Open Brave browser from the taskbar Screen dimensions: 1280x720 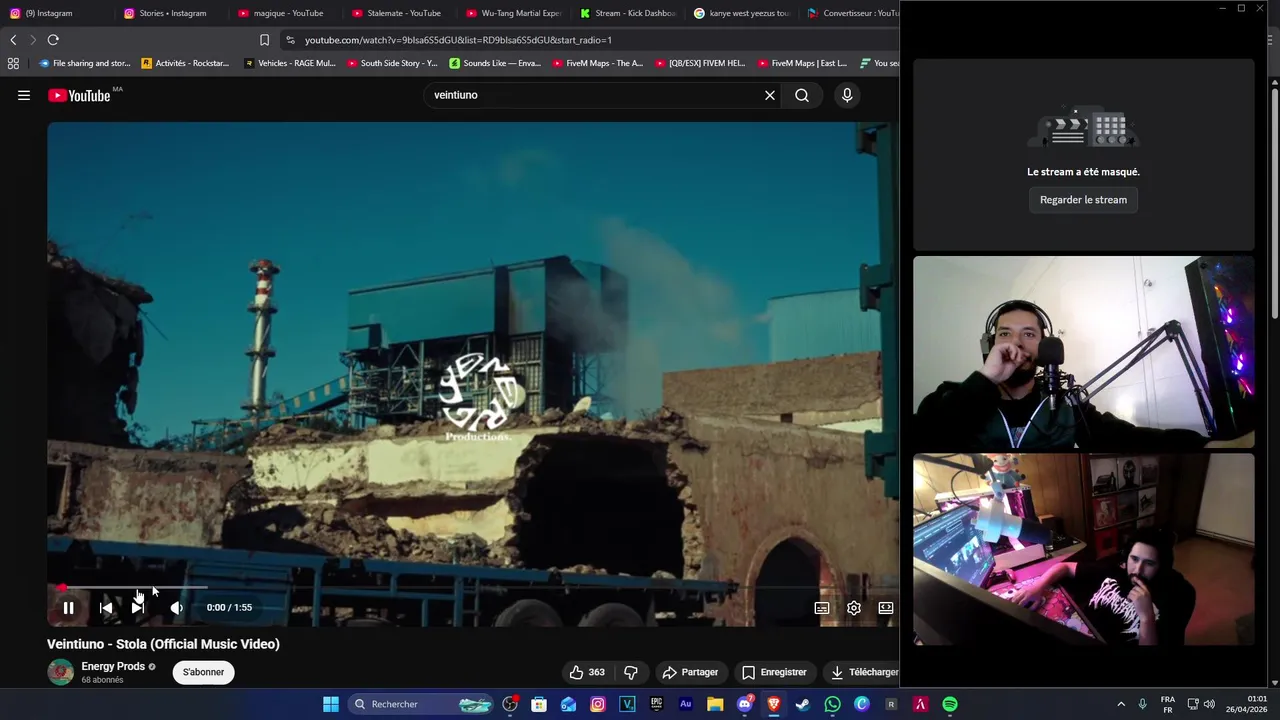pos(773,704)
